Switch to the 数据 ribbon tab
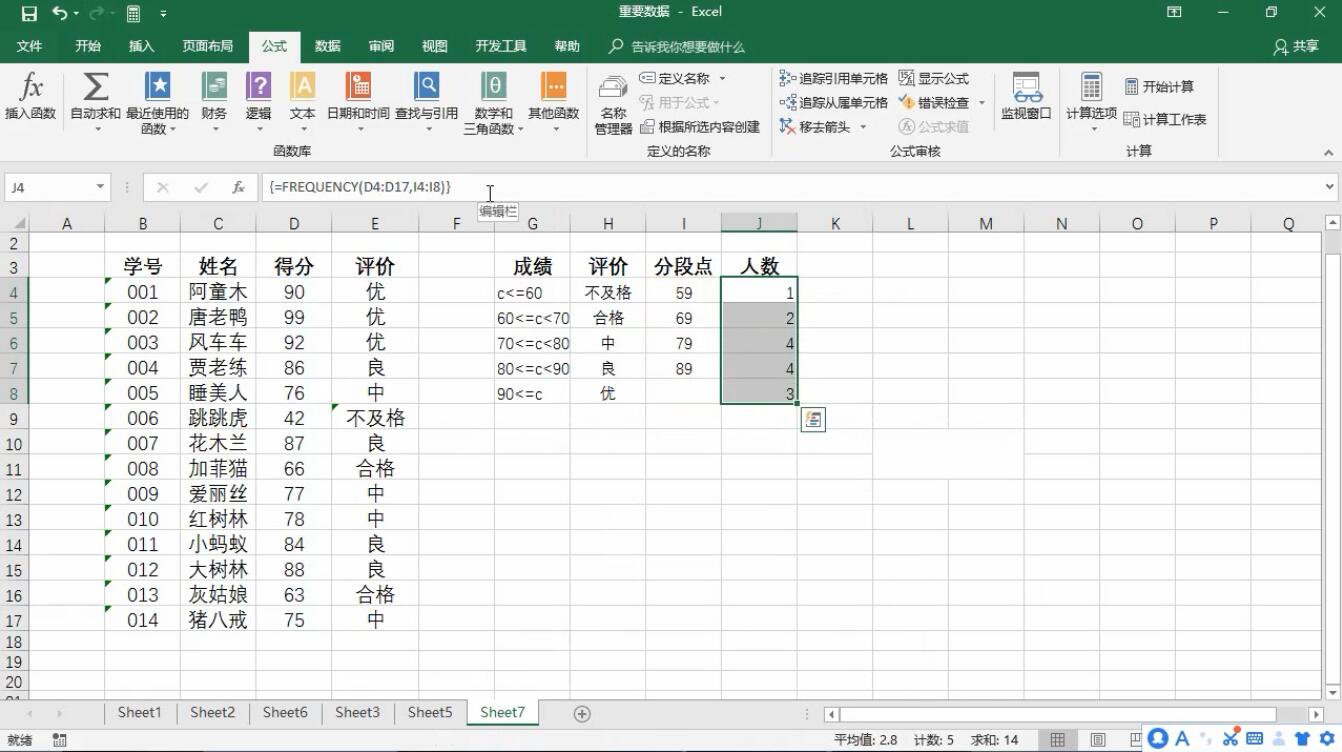This screenshot has width=1342, height=752. (327, 46)
